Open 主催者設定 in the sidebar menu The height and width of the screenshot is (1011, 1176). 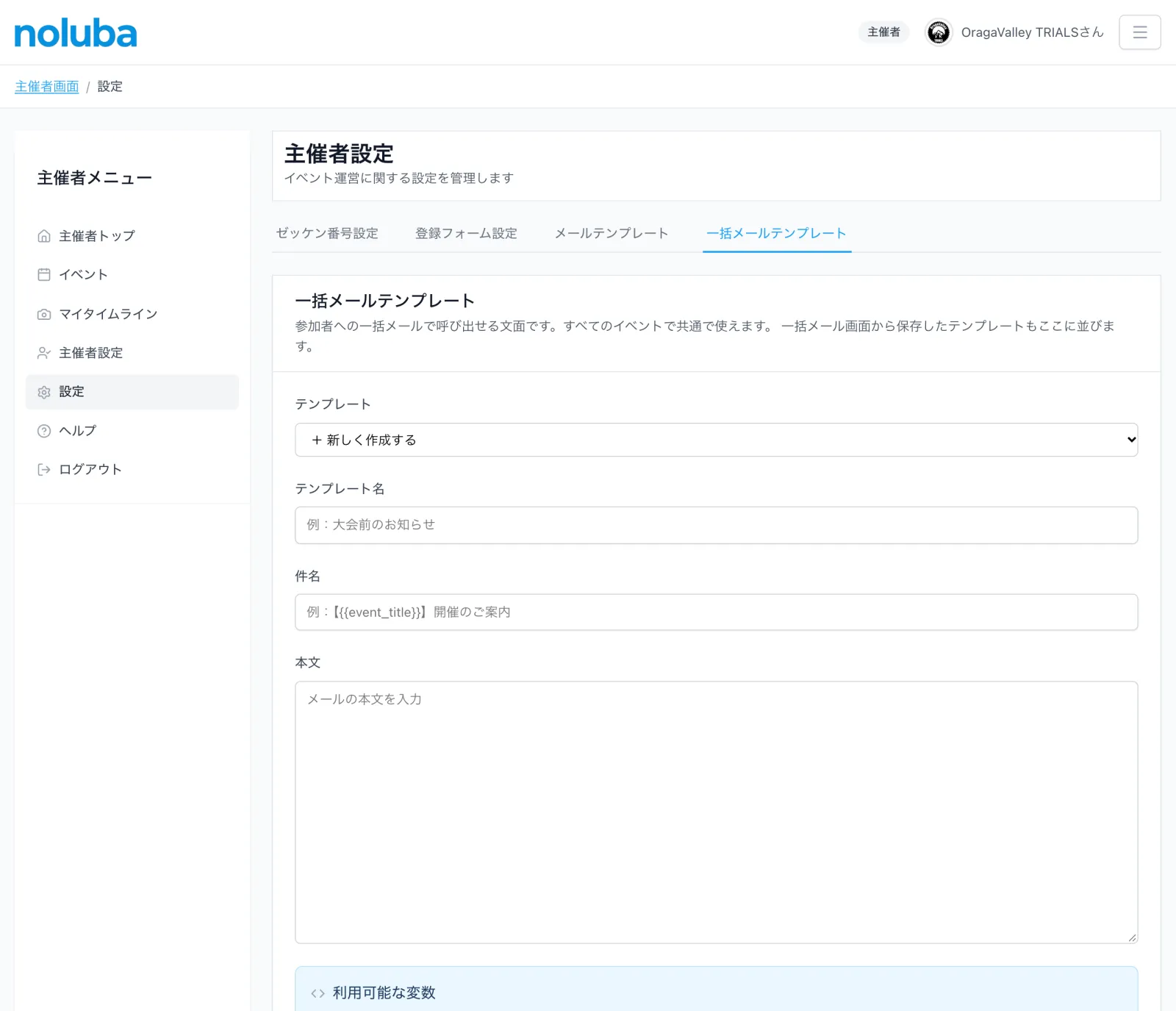coord(132,353)
